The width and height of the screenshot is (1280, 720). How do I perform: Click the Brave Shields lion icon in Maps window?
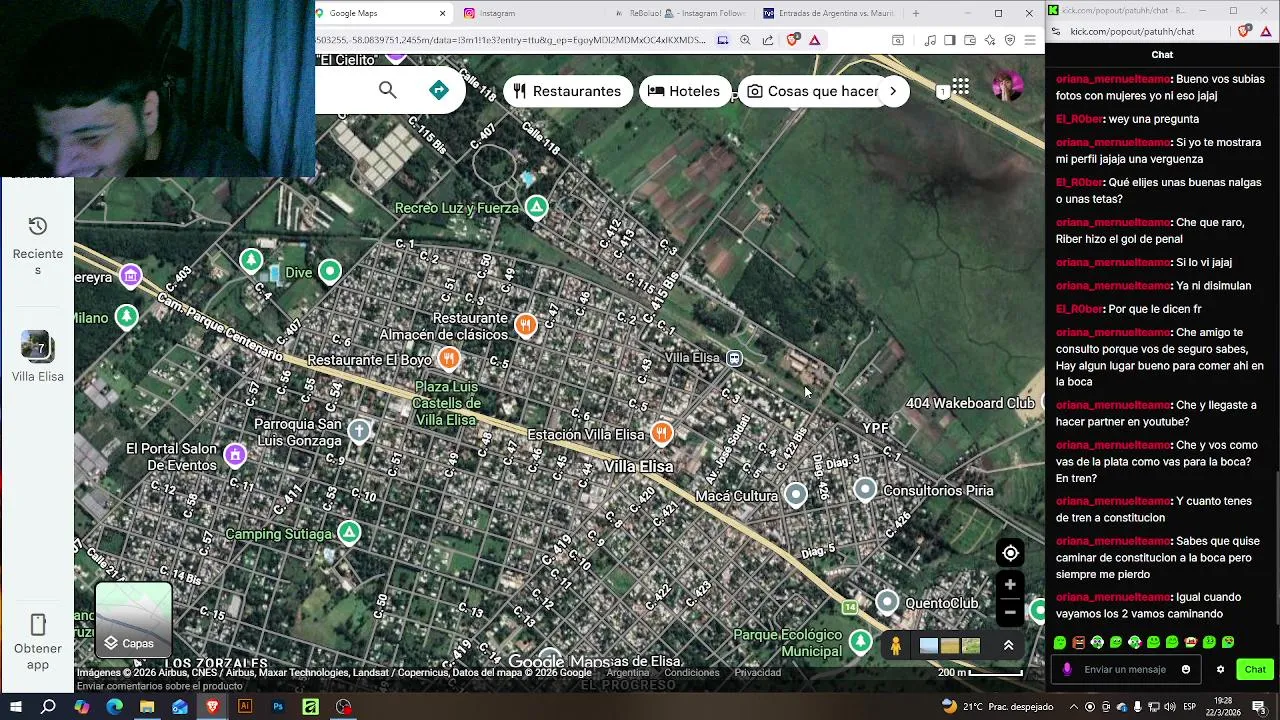pos(793,40)
